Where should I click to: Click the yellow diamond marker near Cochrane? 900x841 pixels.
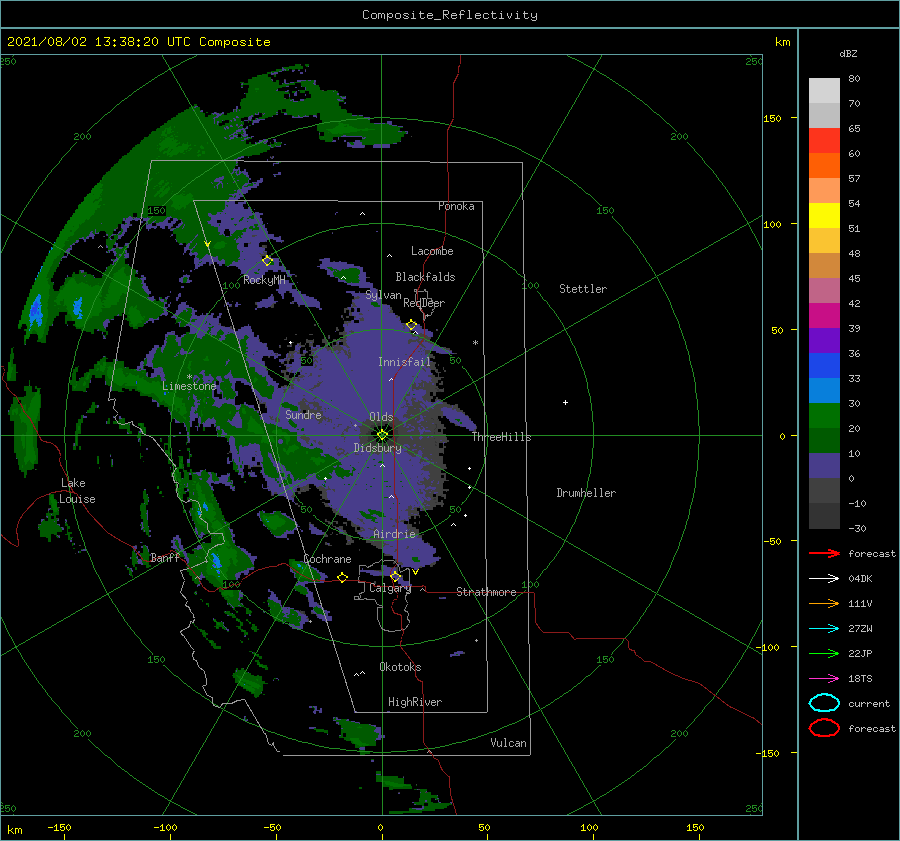tap(342, 577)
